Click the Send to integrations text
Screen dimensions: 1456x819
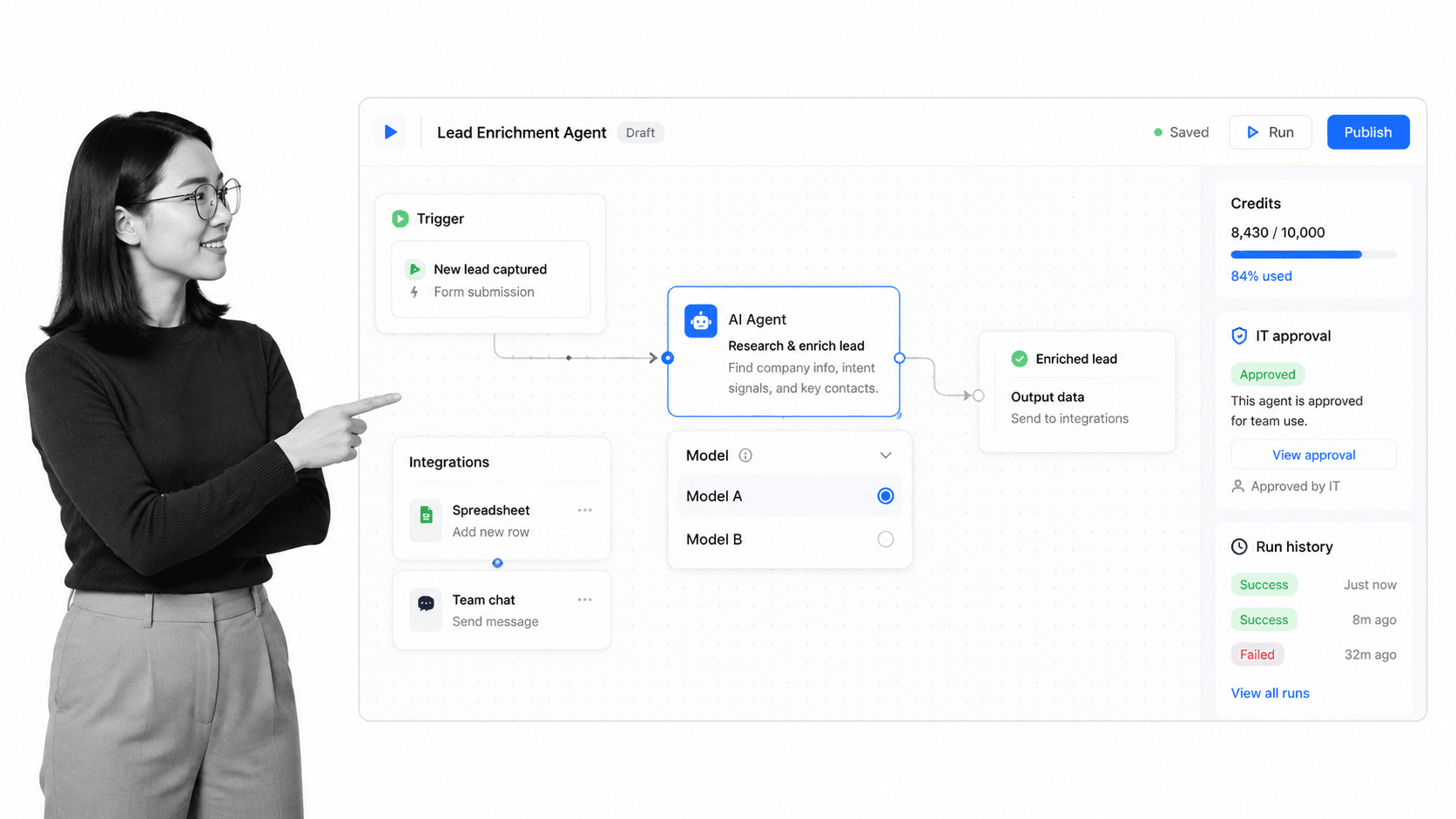tap(1069, 419)
